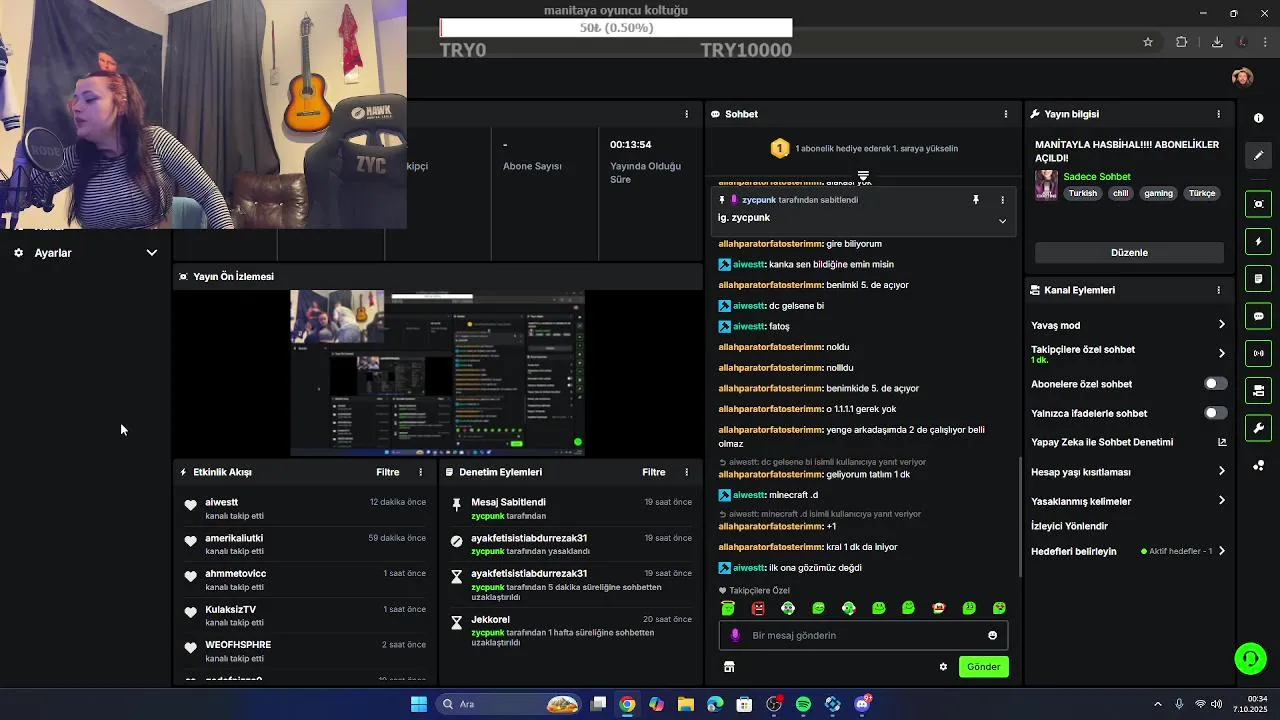Click the pencil edit icon in right sidebar
The width and height of the screenshot is (1280, 720).
click(x=1258, y=155)
